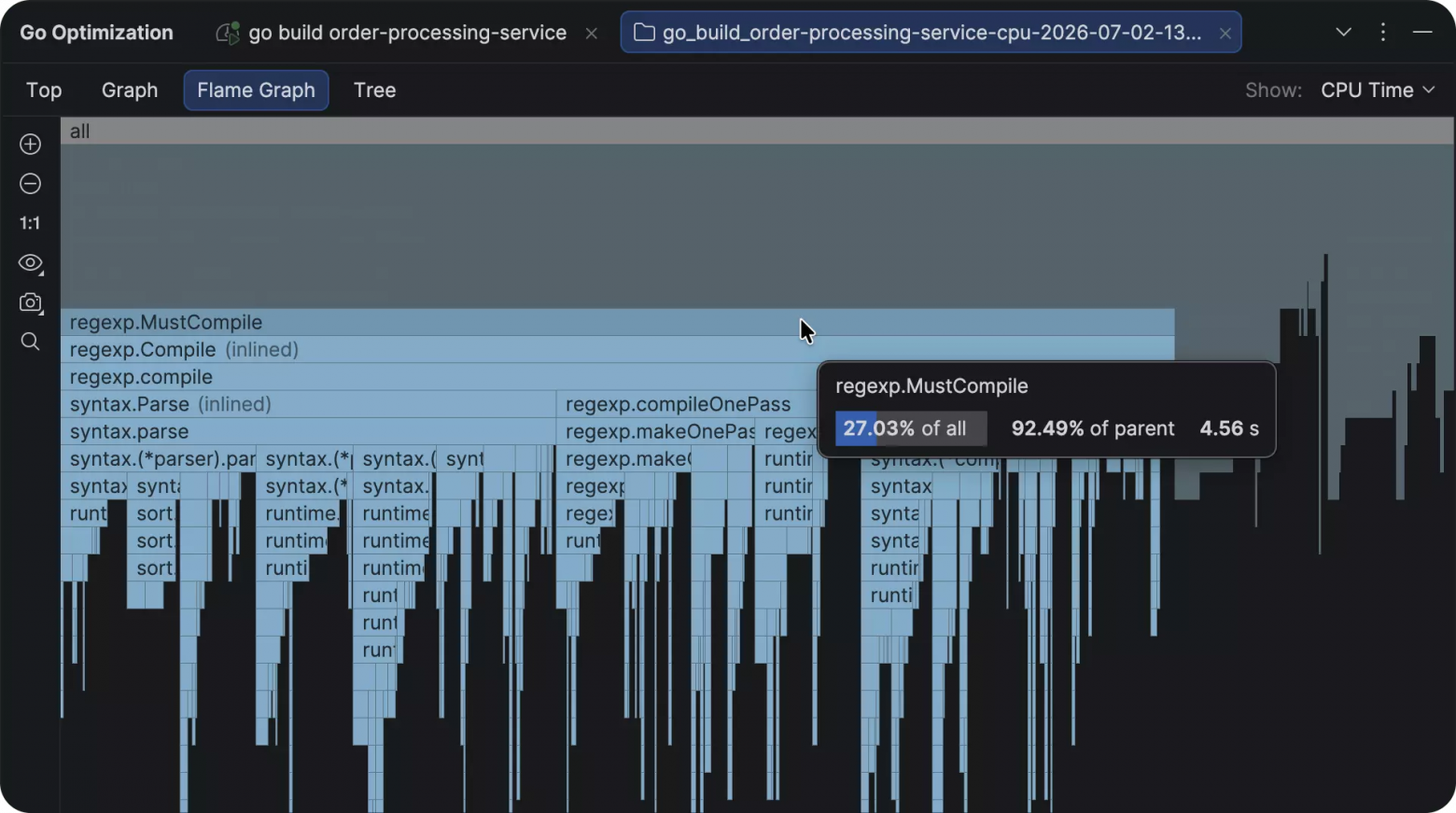1456x813 pixels.
Task: Open the search magnifier icon
Action: click(30, 342)
